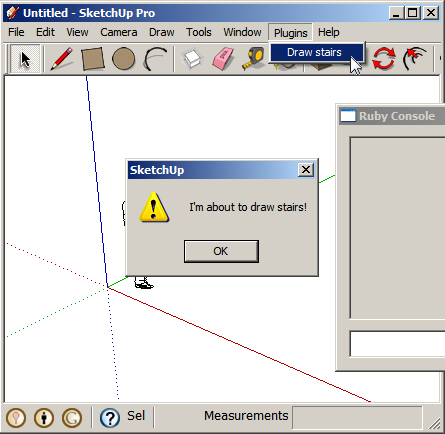Confirm the dialog with OK
The image size is (445, 434).
click(x=221, y=251)
